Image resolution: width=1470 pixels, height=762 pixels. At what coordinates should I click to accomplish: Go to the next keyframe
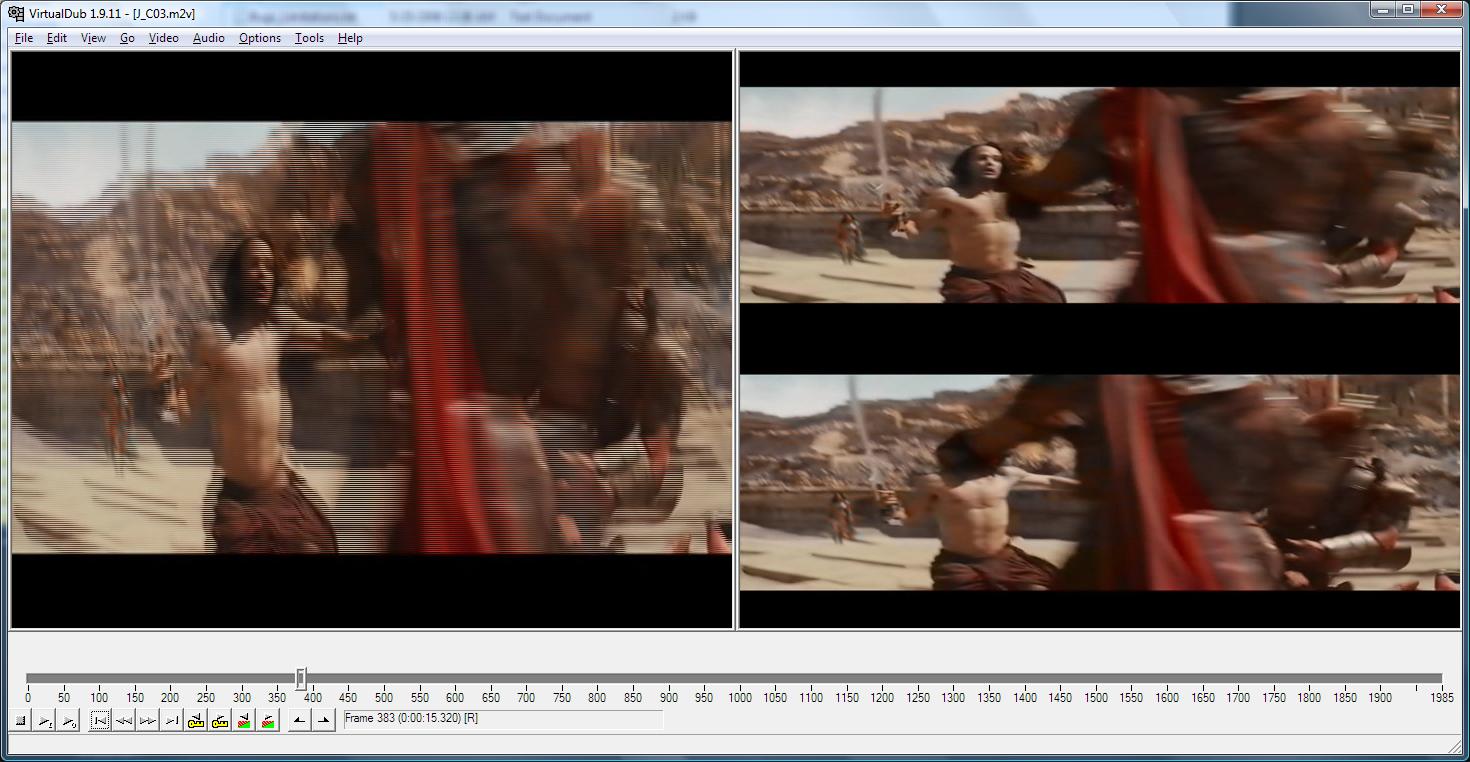[220, 720]
